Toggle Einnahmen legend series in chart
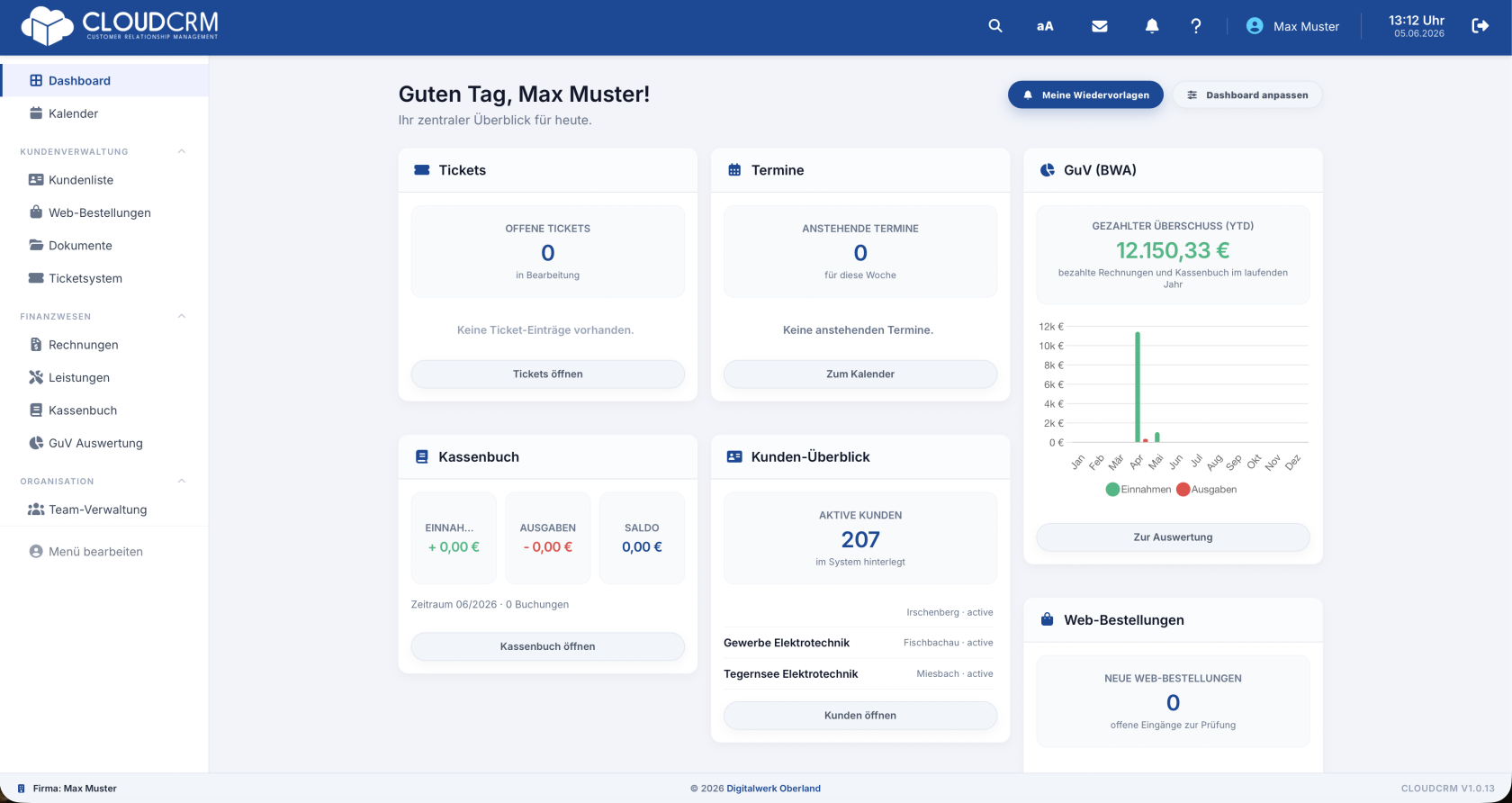The height and width of the screenshot is (803, 1512). tap(1138, 490)
